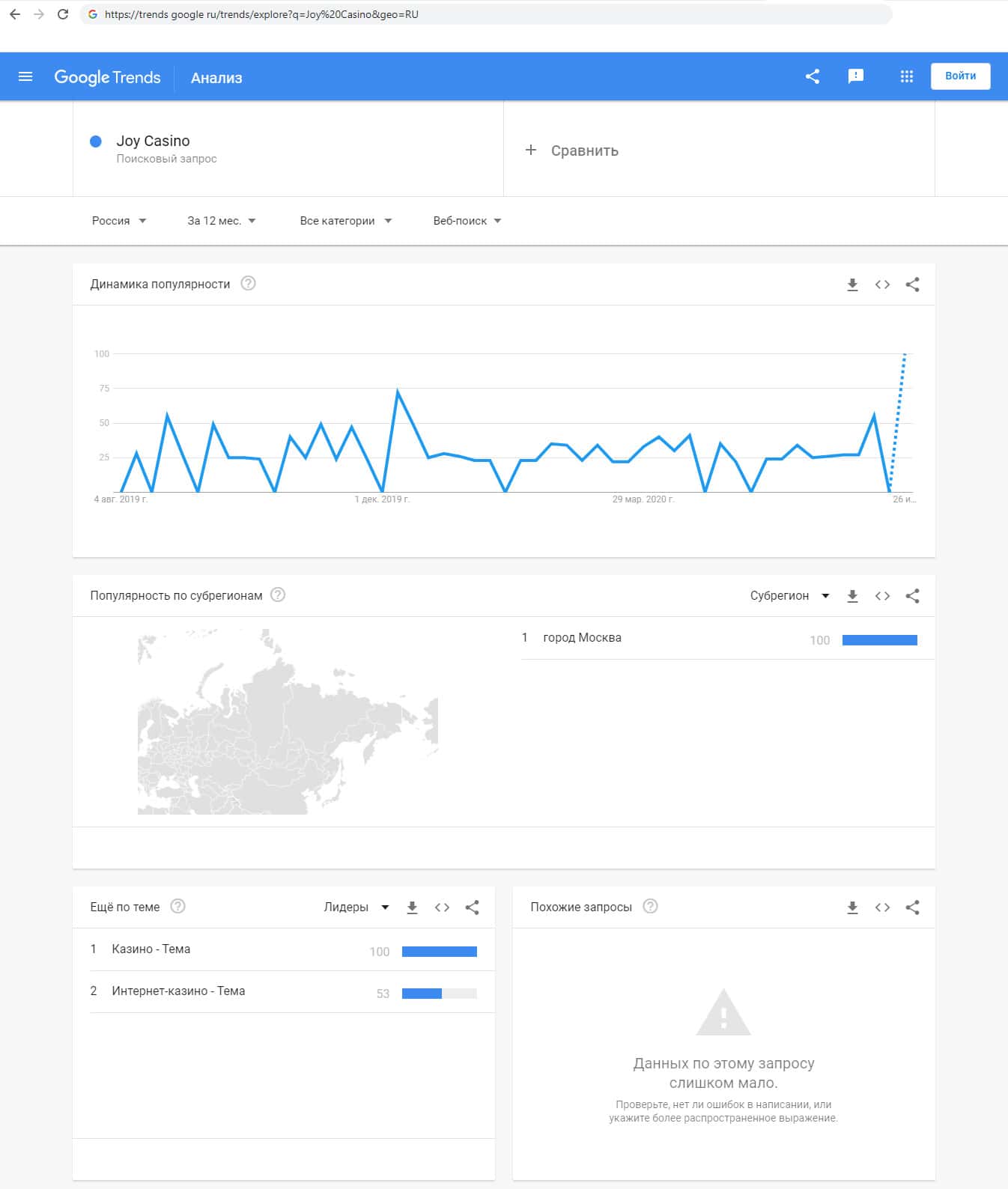
Task: Click the Войти sign-in button
Action: [x=960, y=76]
